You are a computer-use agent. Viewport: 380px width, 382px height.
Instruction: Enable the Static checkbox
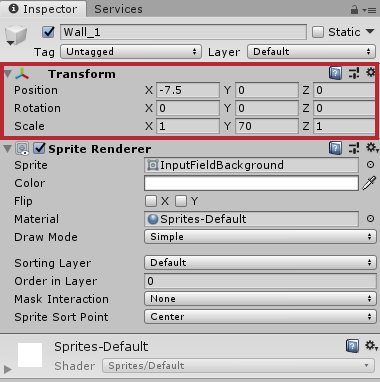coord(318,32)
